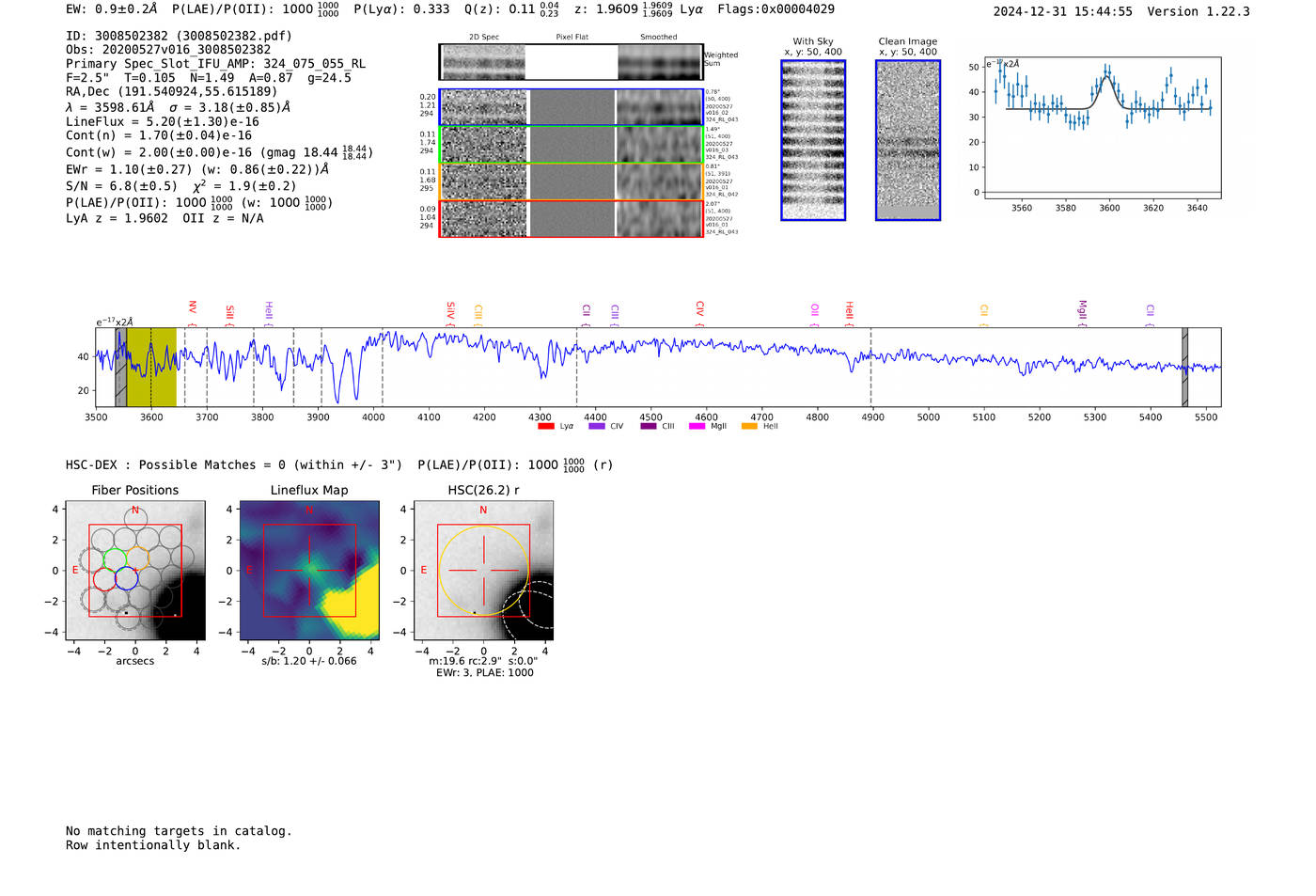Select the green-bordered 2D spectrum fiber row
Screen dimensions: 1316x896
pyautogui.click(x=571, y=145)
